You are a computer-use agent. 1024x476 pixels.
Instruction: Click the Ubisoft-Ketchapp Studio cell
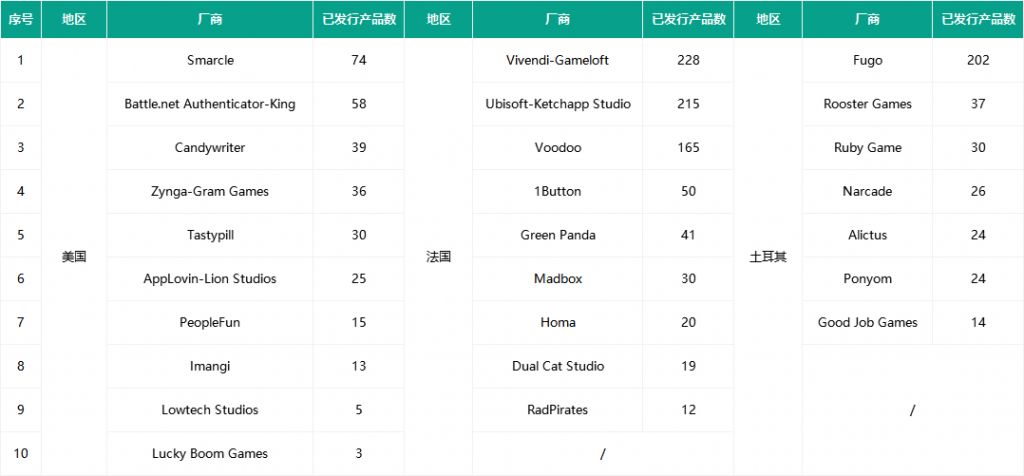point(558,104)
